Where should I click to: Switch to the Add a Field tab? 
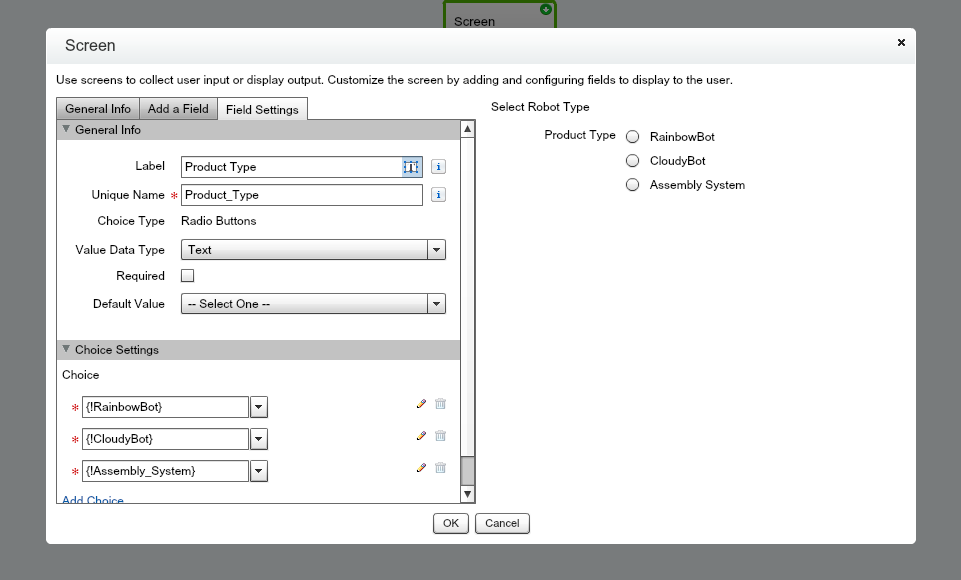[x=178, y=109]
